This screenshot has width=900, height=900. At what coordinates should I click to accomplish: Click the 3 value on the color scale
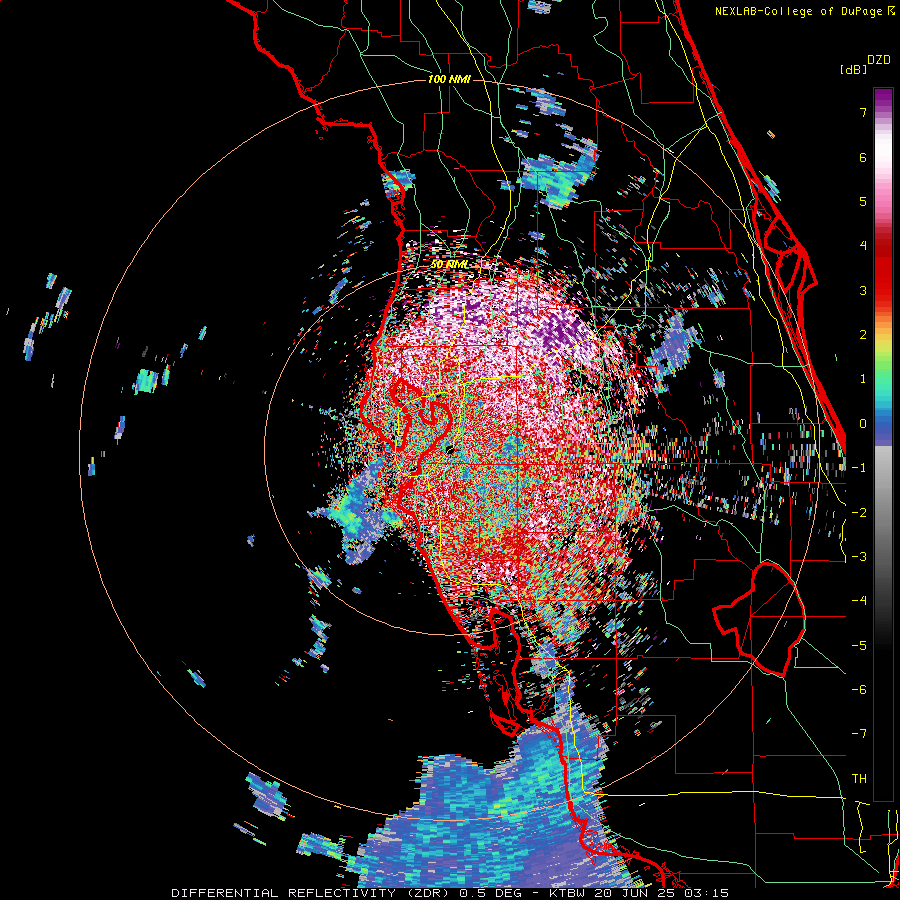pyautogui.click(x=863, y=290)
